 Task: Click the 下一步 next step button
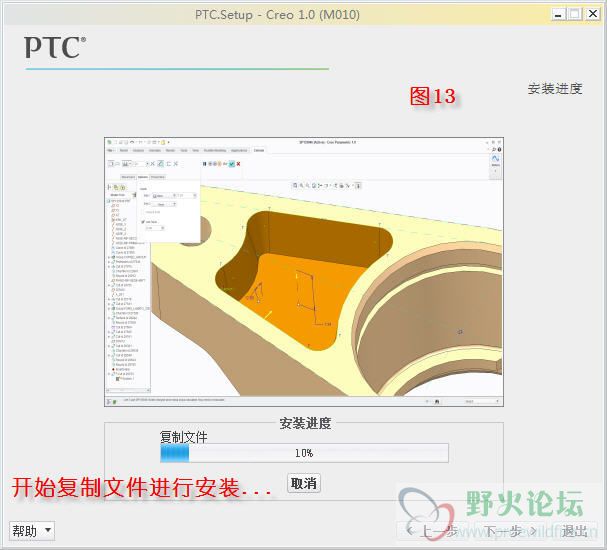[x=511, y=531]
